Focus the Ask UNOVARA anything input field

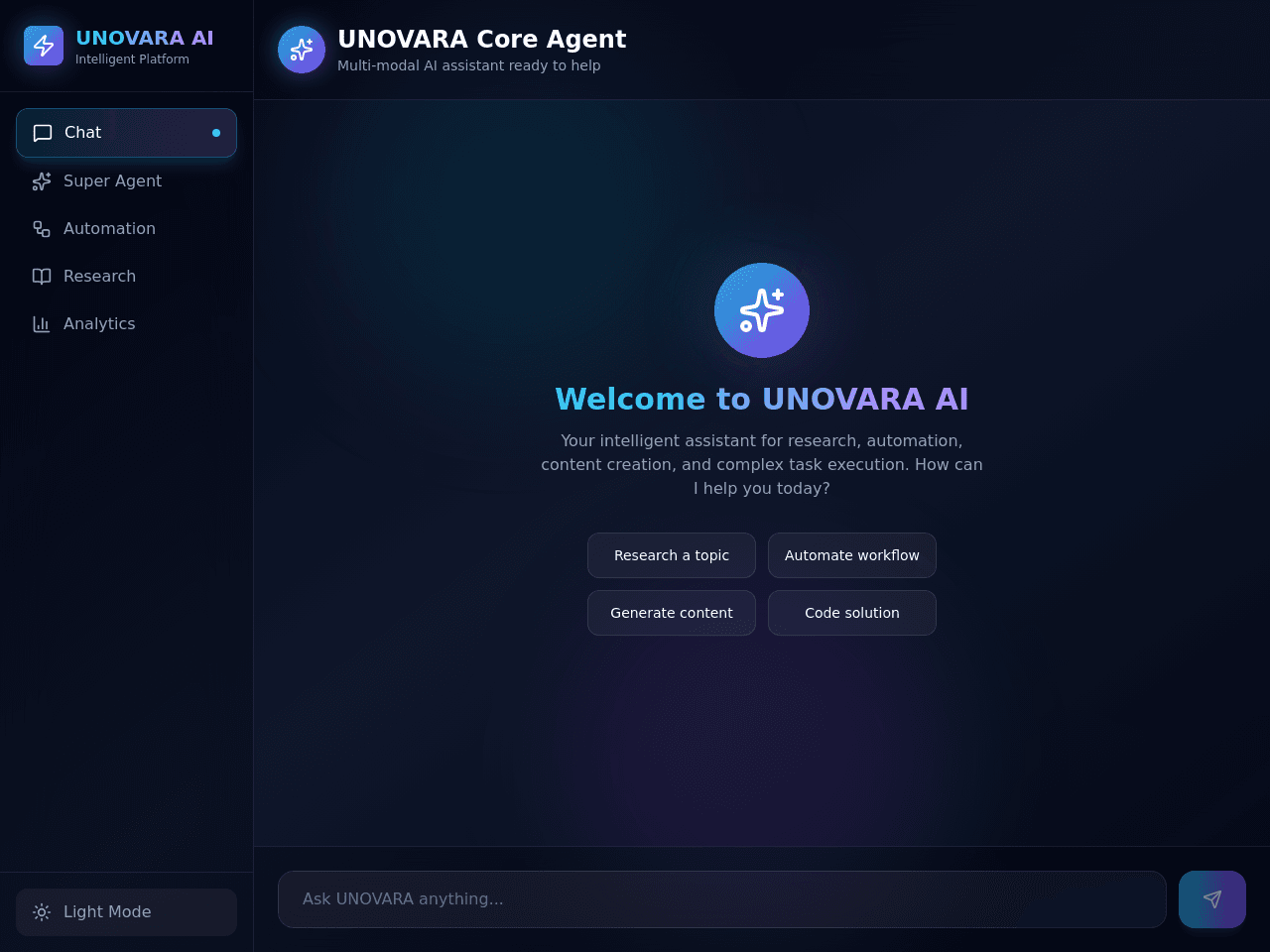tap(722, 899)
